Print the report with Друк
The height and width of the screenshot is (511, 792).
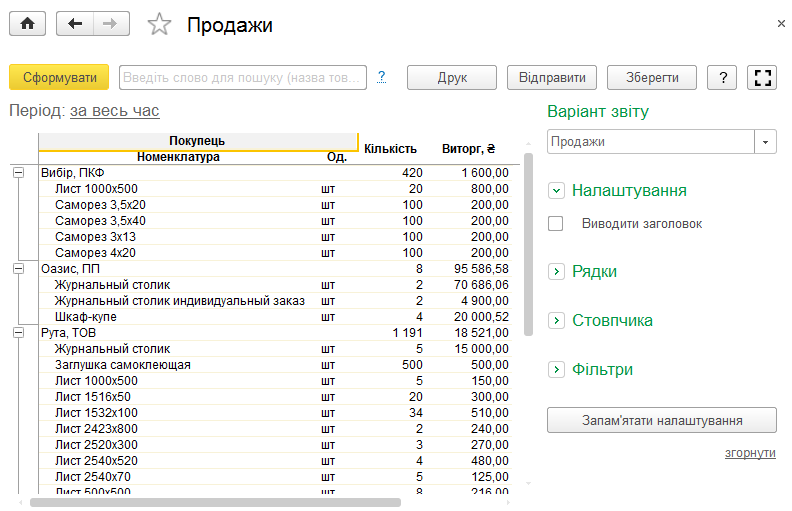click(452, 78)
